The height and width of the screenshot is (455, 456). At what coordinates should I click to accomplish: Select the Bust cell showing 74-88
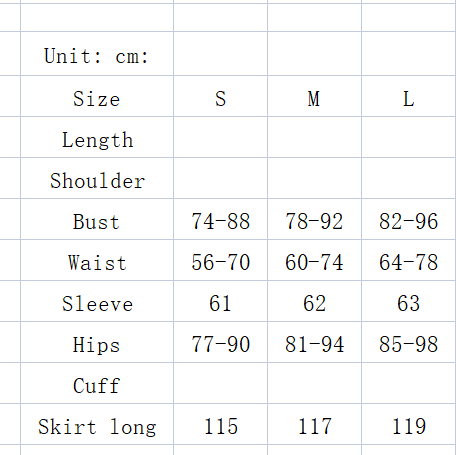220,219
